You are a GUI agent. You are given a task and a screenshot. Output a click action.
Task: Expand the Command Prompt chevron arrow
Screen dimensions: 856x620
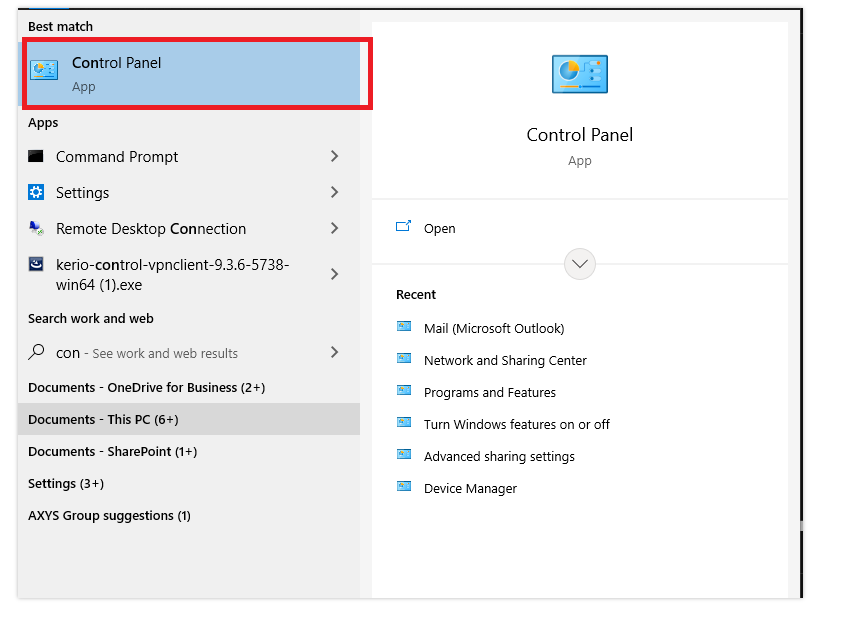point(335,157)
